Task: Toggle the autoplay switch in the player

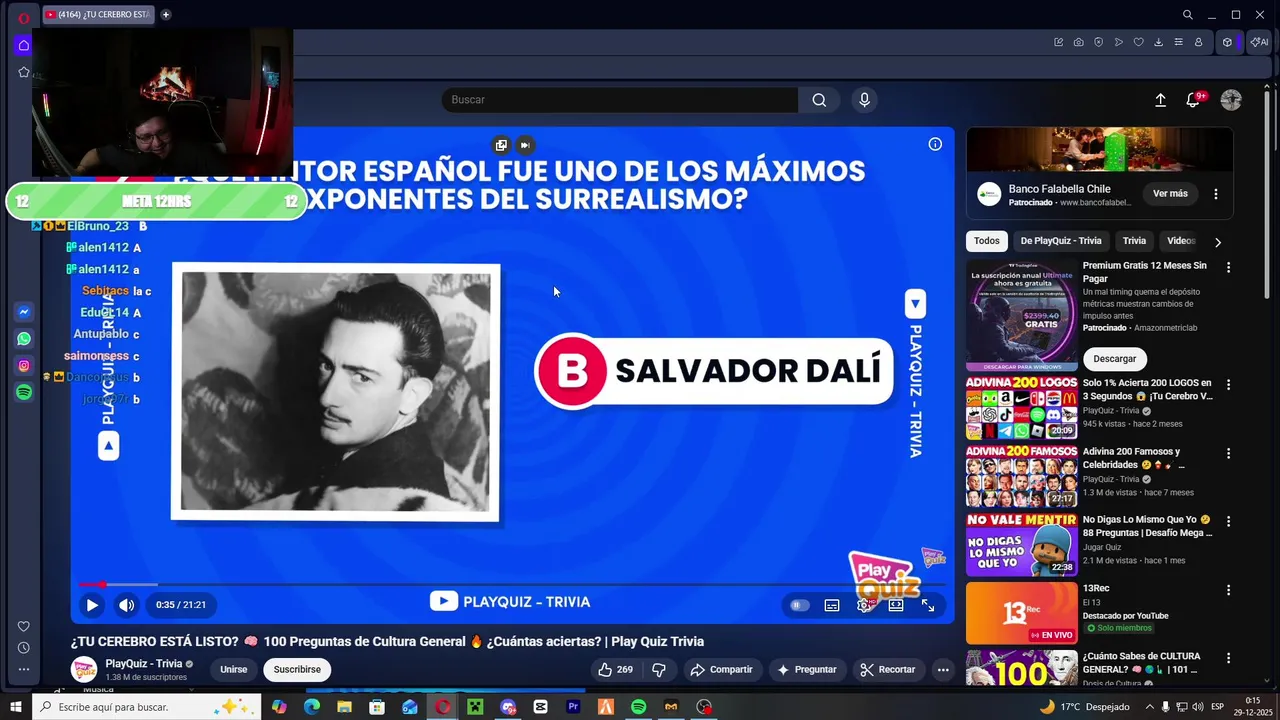Action: pyautogui.click(x=799, y=605)
